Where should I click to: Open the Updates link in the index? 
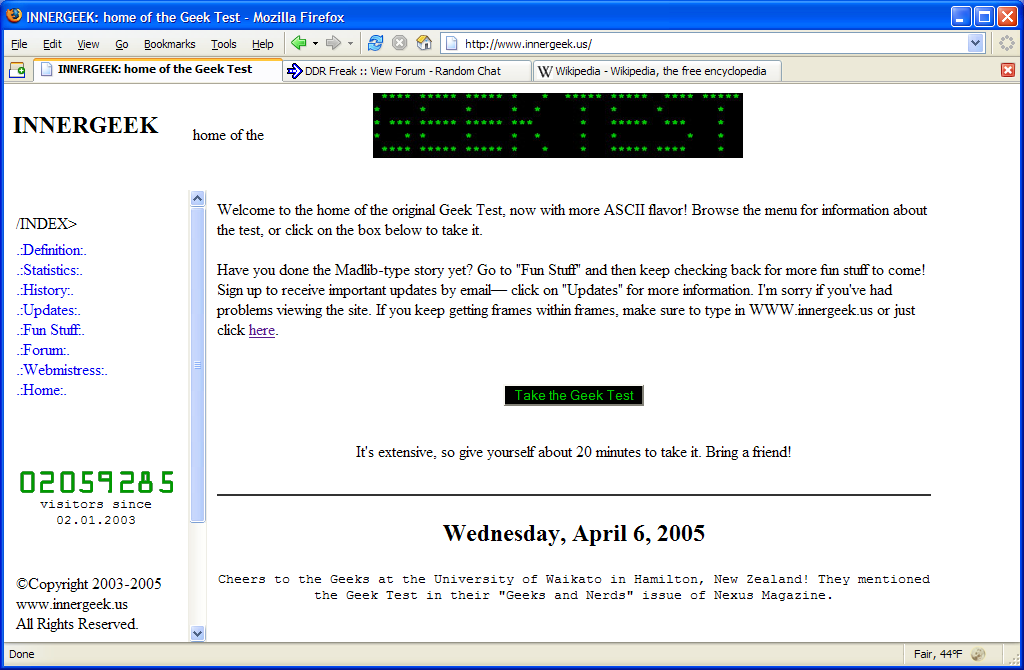pyautogui.click(x=48, y=311)
